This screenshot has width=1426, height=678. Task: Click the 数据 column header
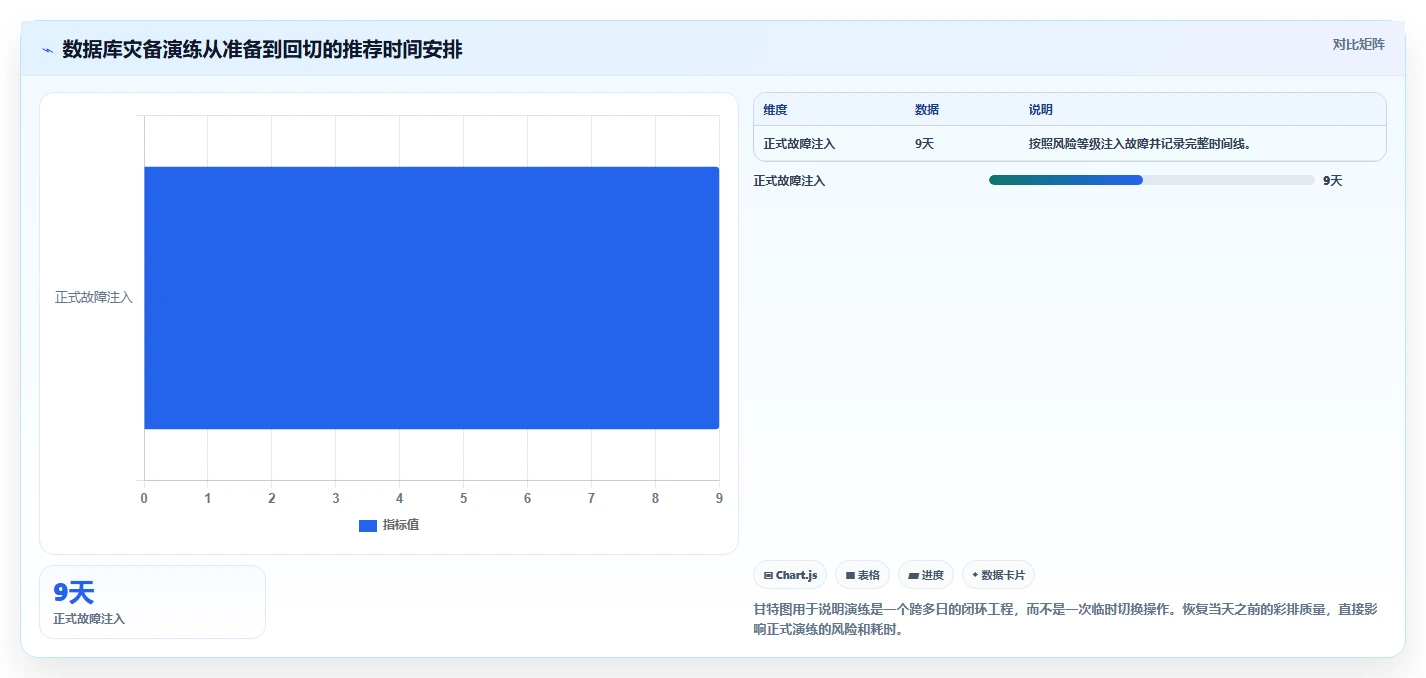coord(927,110)
